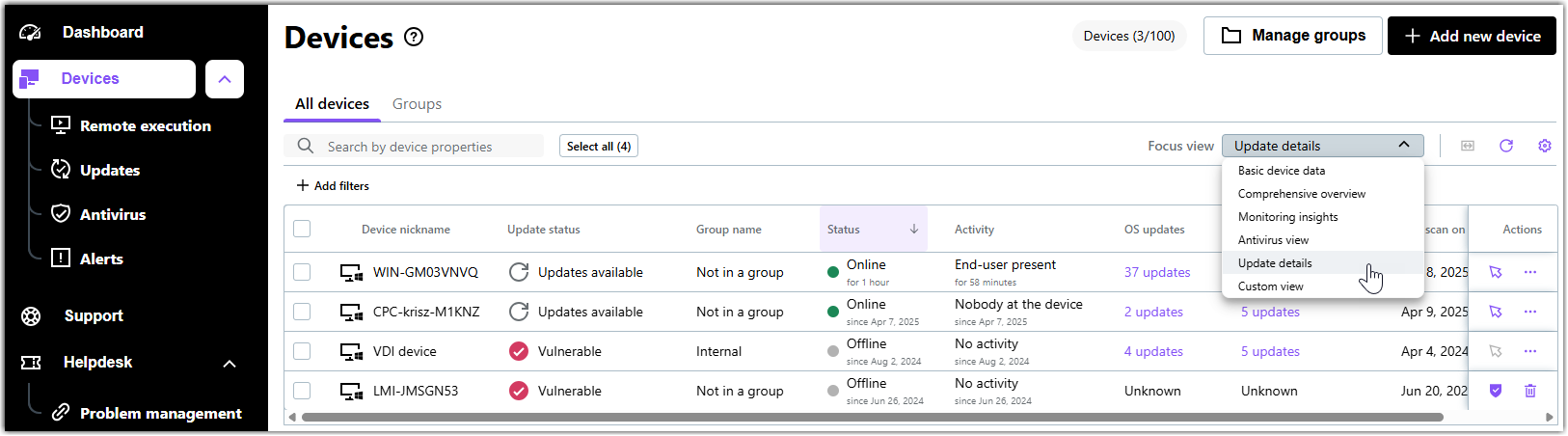The height and width of the screenshot is (436, 1568).
Task: Check the box for VDI device
Action: coord(302,351)
